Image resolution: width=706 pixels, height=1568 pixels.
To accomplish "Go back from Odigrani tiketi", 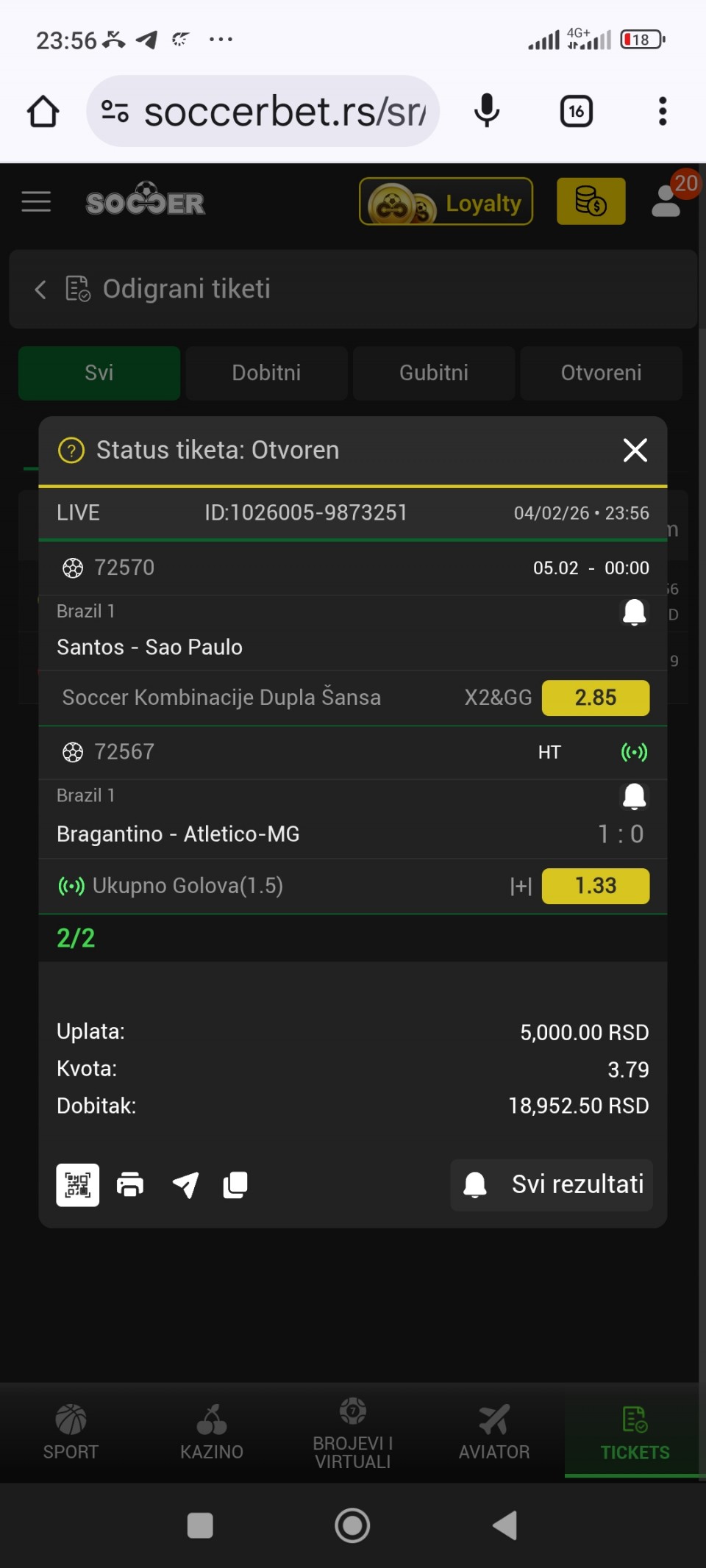I will (40, 290).
